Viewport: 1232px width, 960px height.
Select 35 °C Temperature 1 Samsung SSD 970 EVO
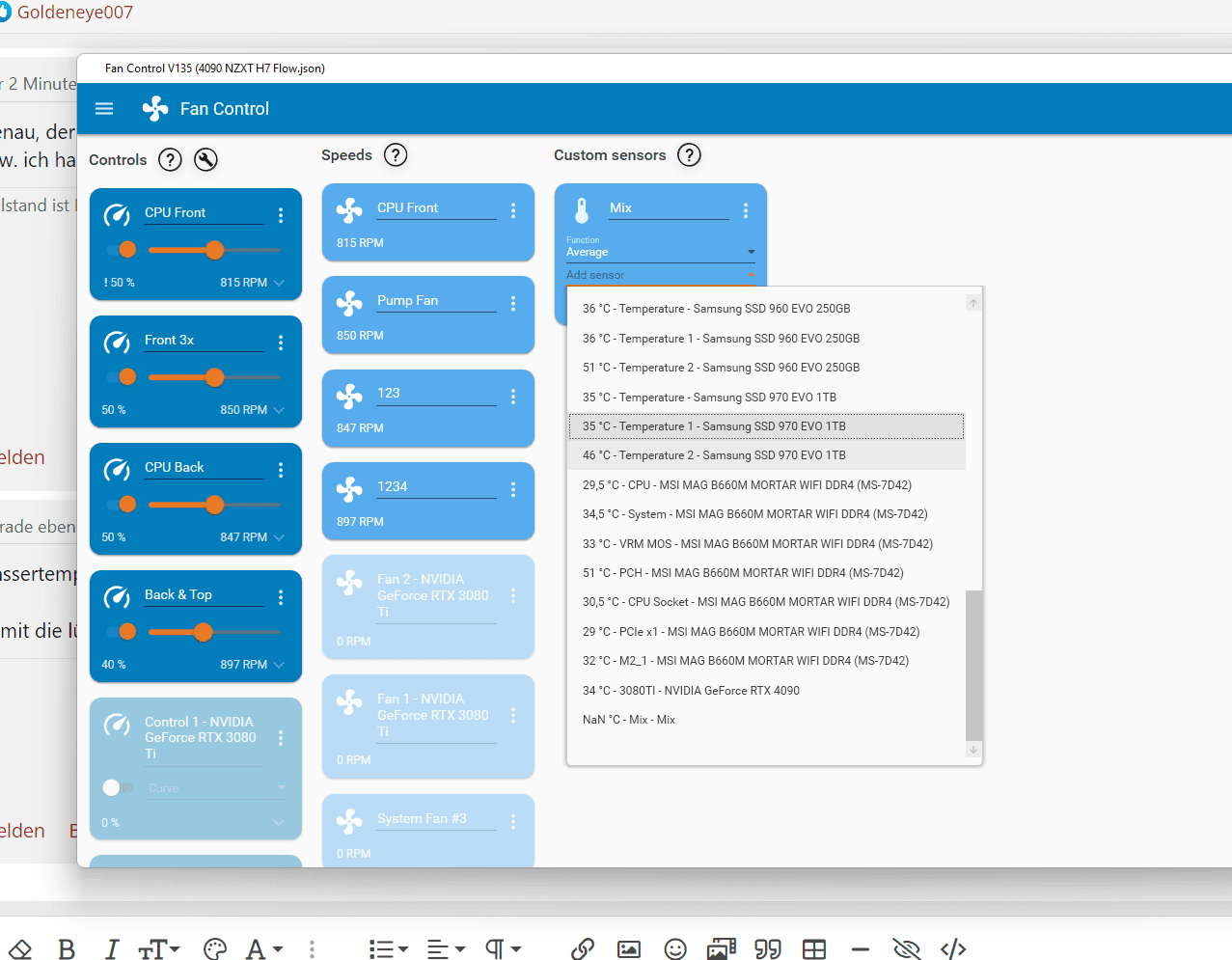tap(766, 426)
